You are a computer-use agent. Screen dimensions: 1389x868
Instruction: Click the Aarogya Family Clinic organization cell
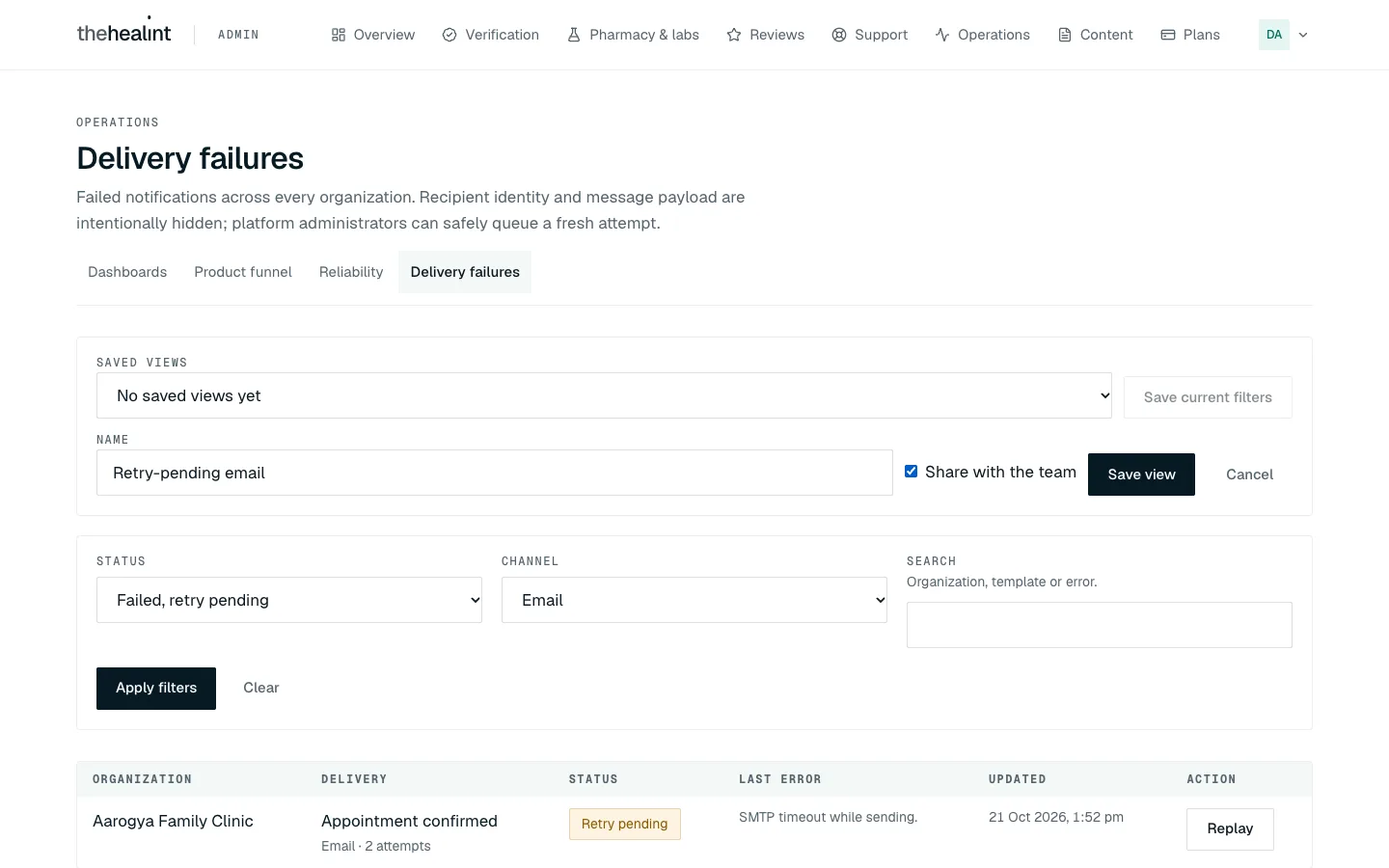[173, 821]
